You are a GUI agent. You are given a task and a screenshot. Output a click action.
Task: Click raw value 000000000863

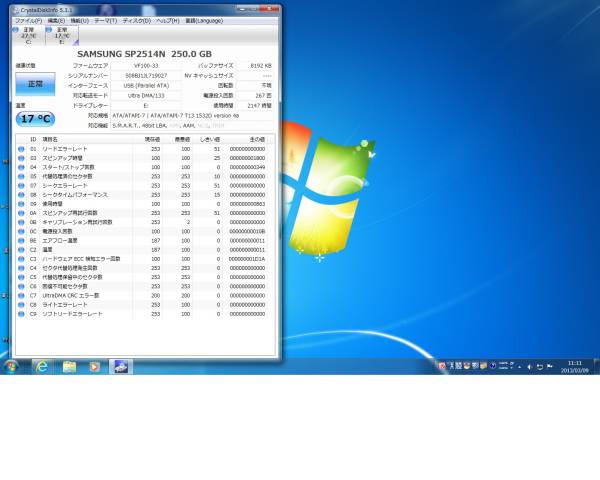(247, 204)
